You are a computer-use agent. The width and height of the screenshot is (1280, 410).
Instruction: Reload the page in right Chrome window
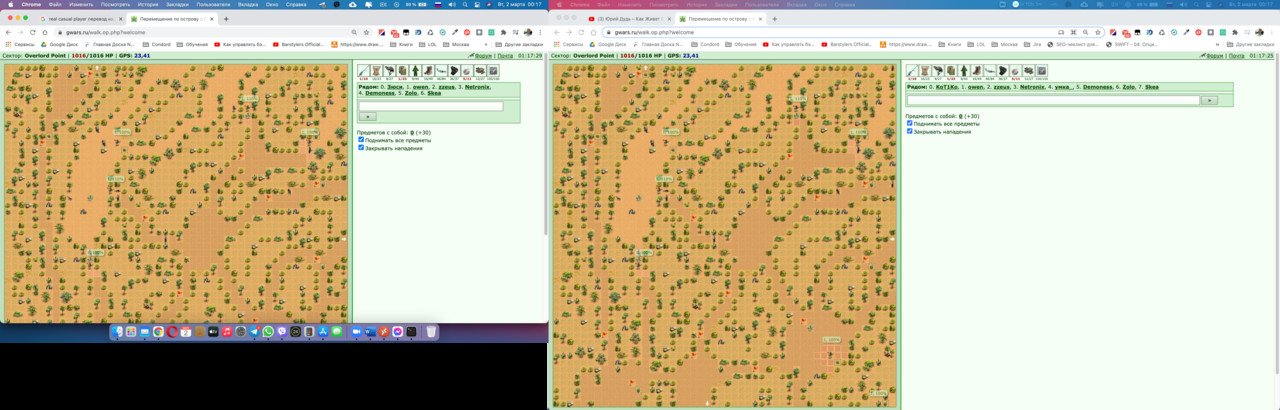581,32
